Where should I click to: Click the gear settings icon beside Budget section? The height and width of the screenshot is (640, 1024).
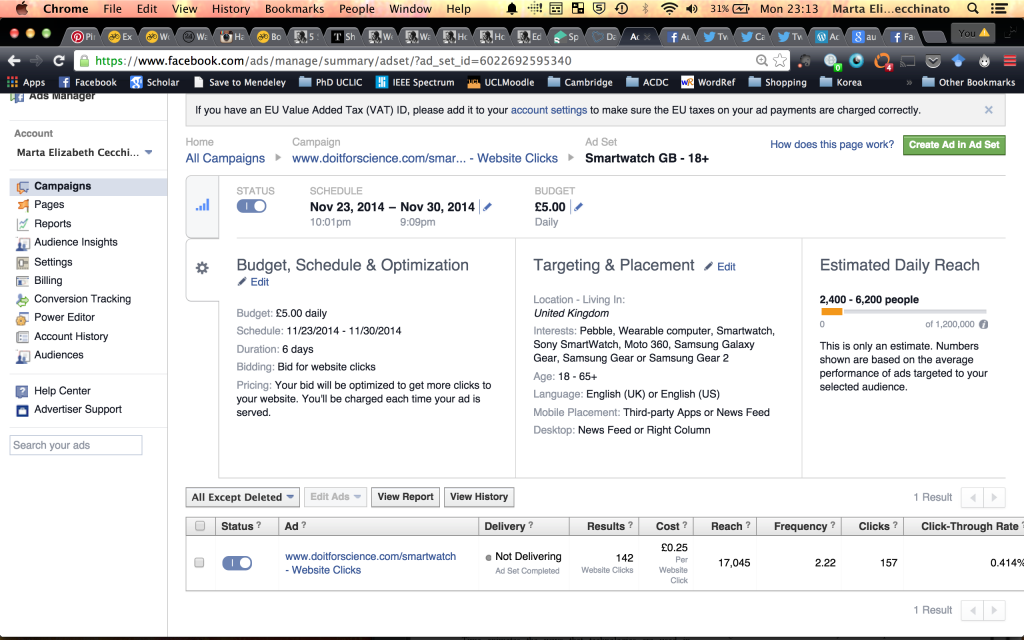tap(202, 268)
